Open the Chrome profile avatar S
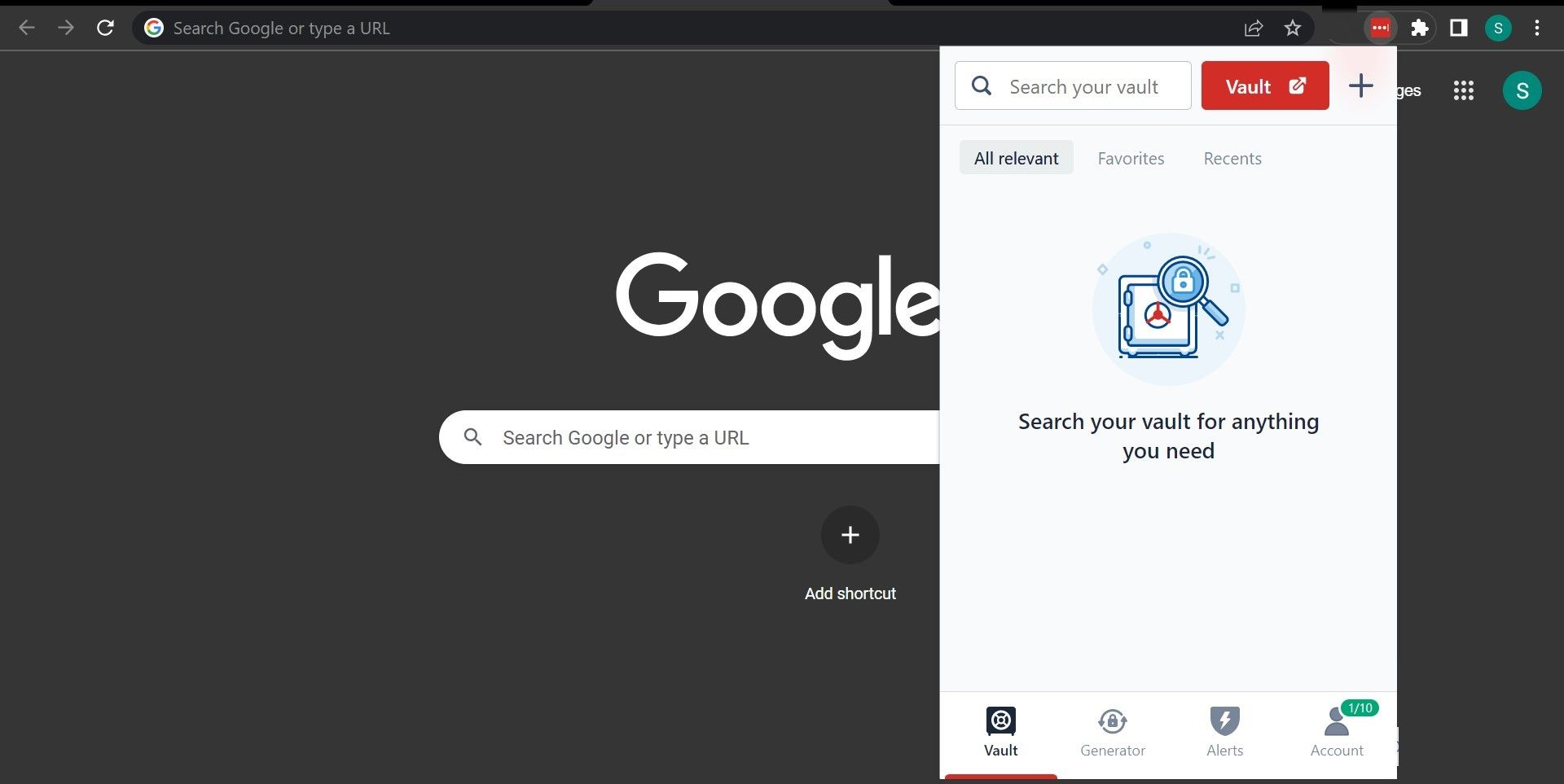Image resolution: width=1564 pixels, height=784 pixels. click(x=1498, y=27)
